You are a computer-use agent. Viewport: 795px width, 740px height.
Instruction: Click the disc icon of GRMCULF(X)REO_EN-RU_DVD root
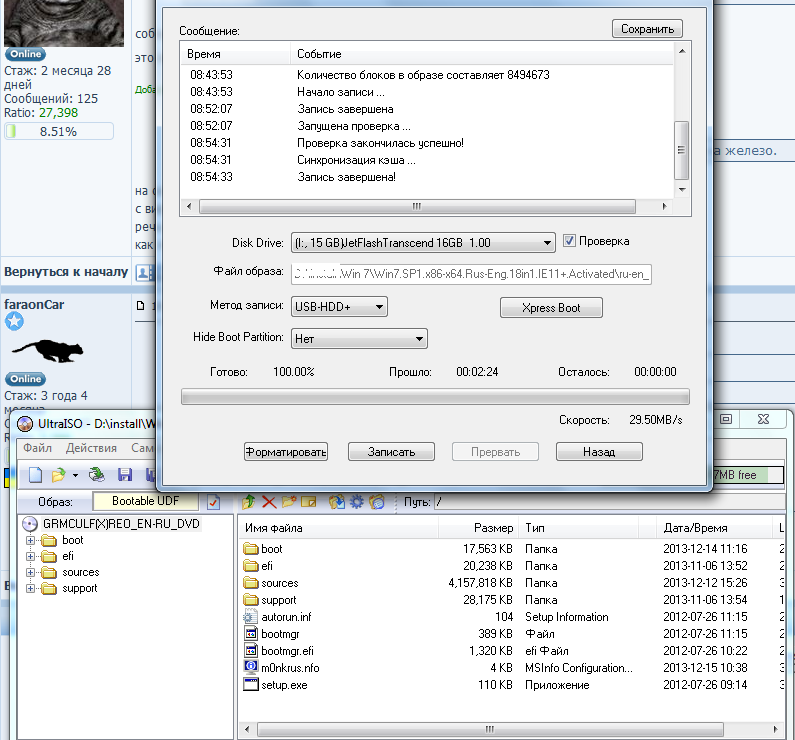click(x=30, y=524)
